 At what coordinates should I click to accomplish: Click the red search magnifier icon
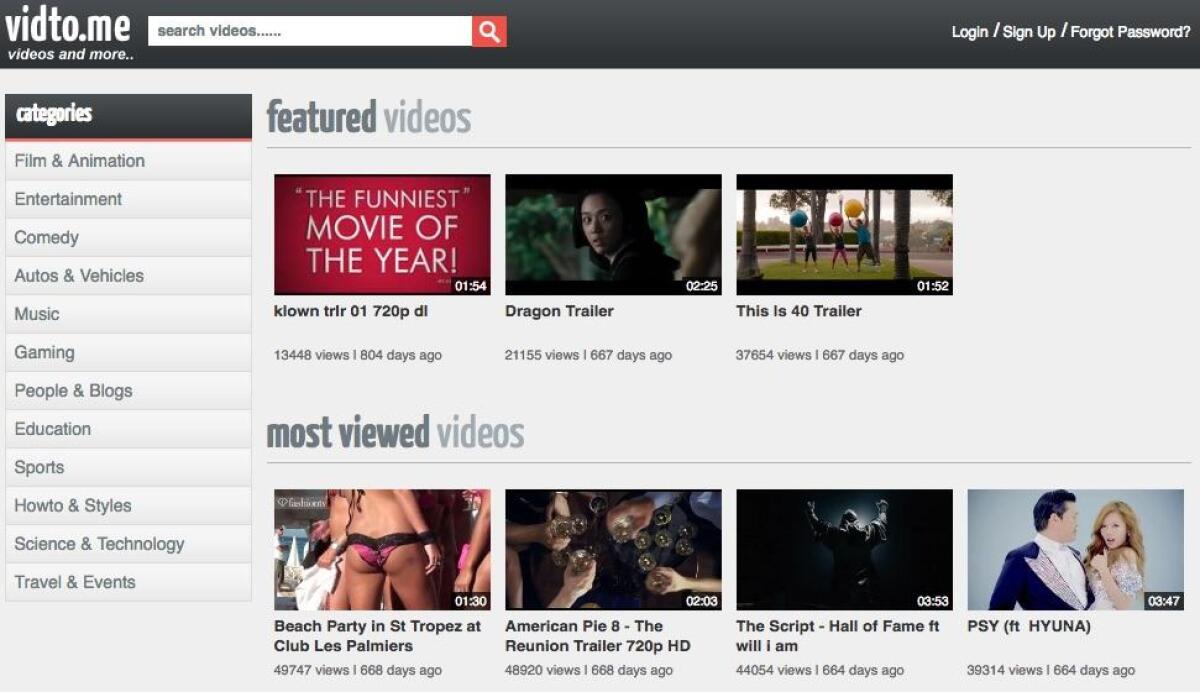click(x=488, y=30)
